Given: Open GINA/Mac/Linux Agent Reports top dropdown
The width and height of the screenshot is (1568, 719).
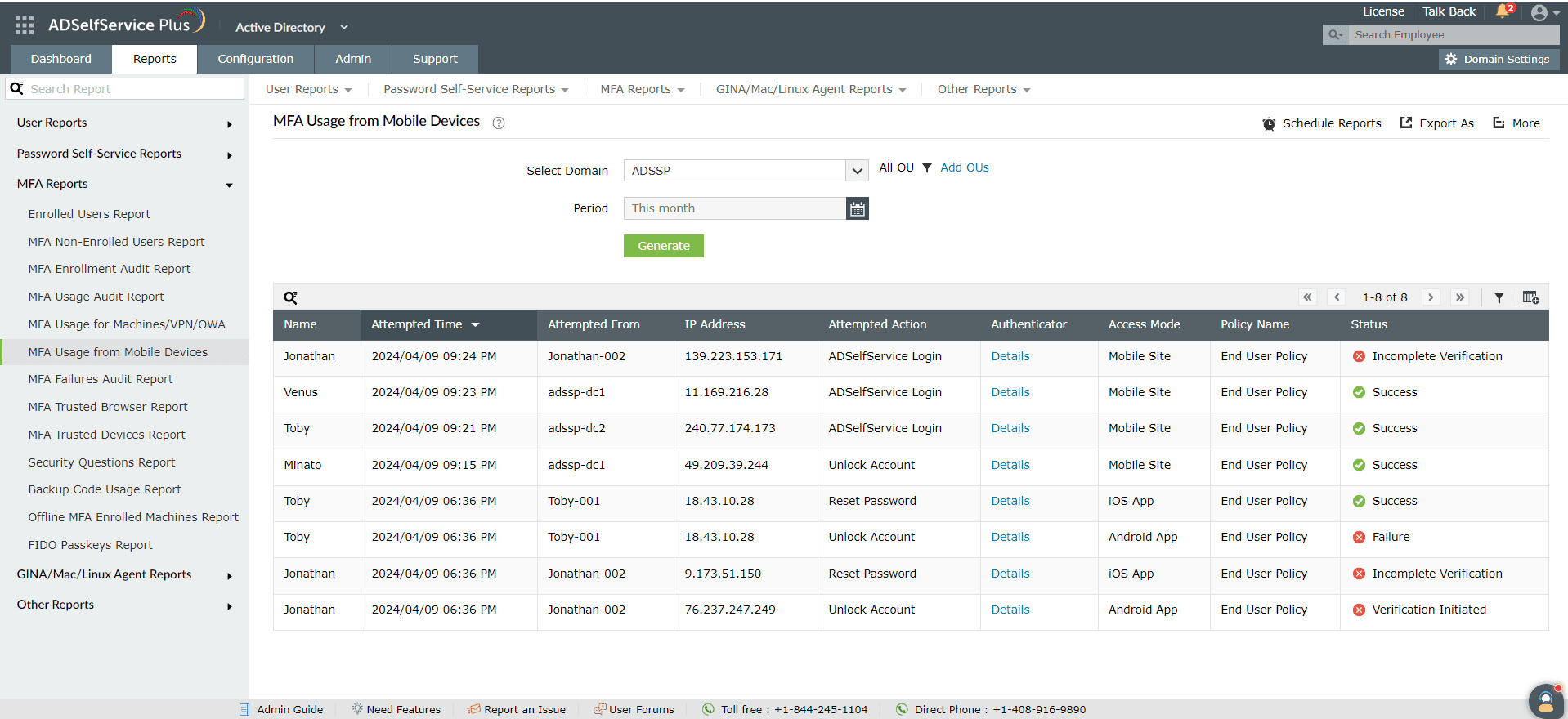Looking at the screenshot, I should pos(811,89).
